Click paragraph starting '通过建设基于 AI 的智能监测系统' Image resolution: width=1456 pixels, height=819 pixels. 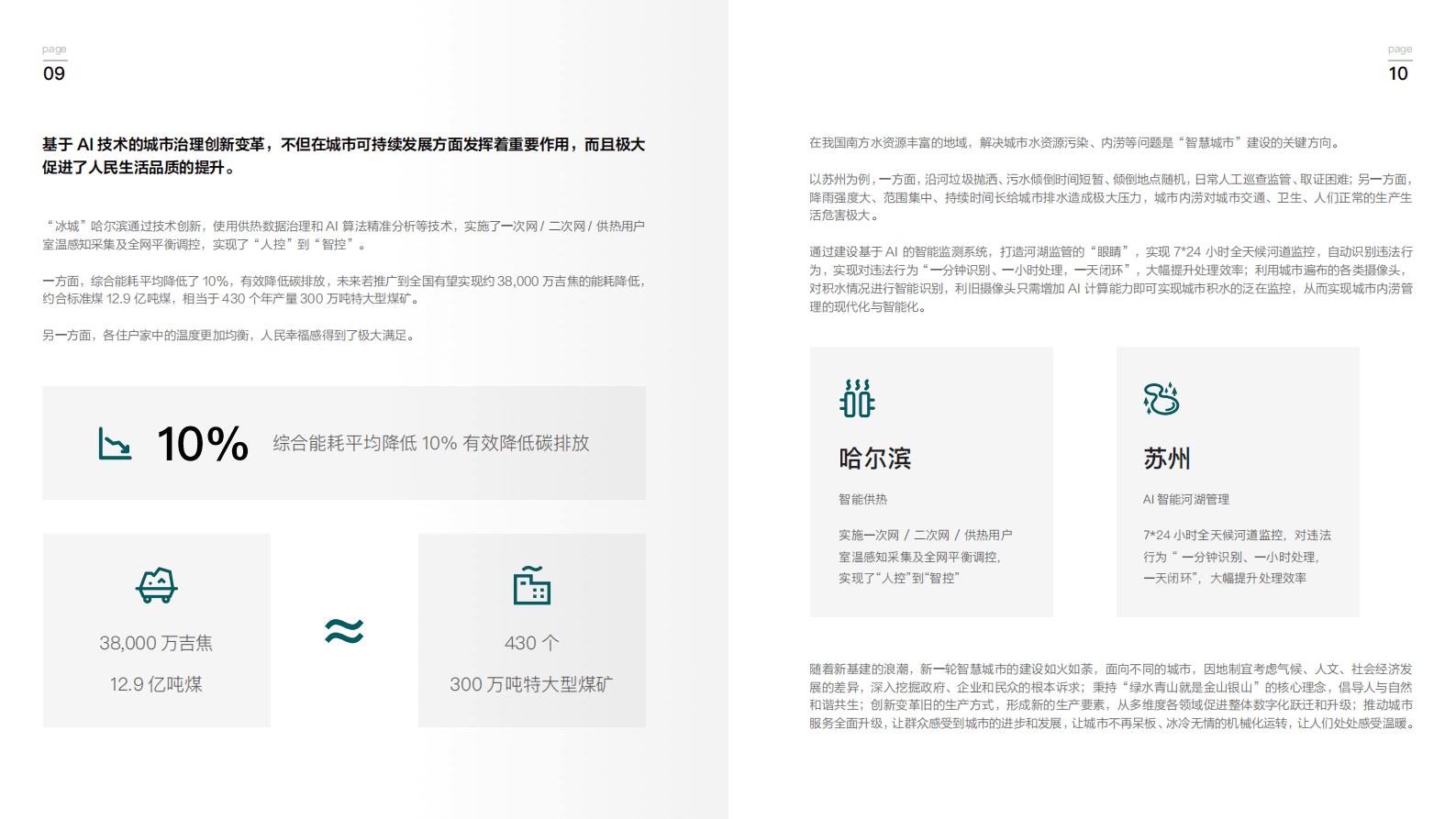[1111, 279]
